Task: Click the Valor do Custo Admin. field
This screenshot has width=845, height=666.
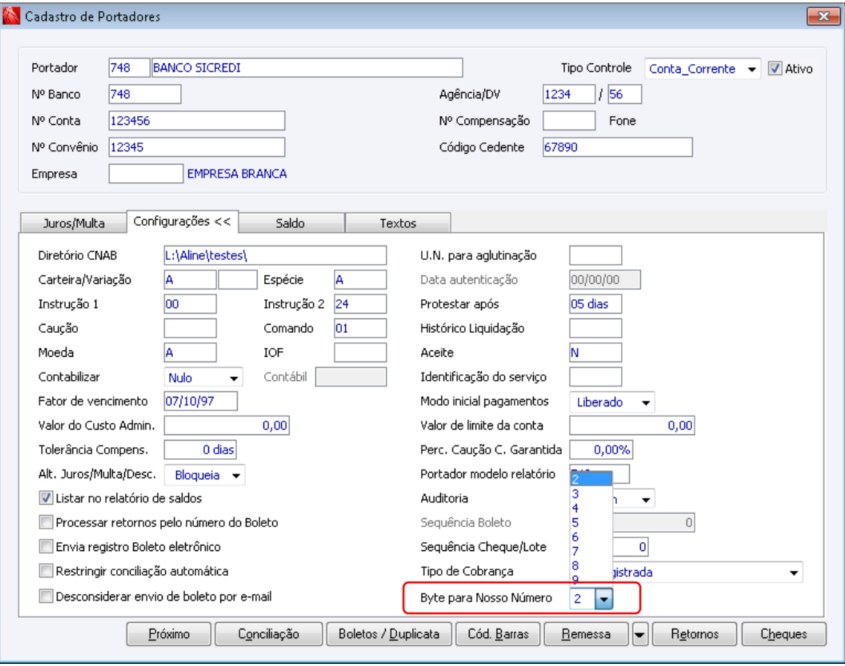Action: tap(226, 425)
